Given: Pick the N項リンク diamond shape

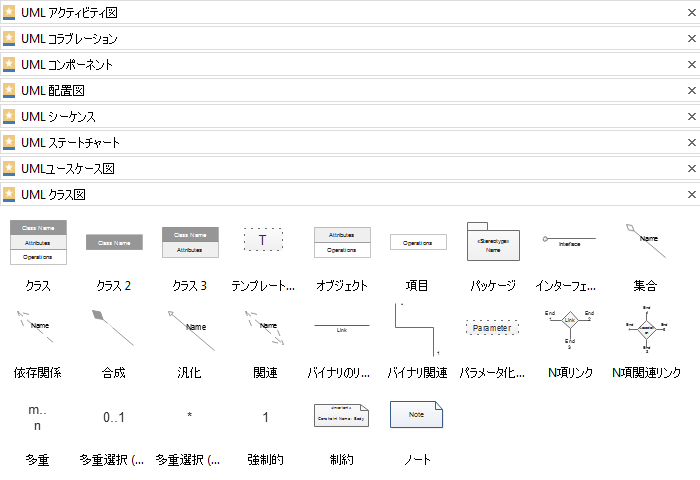Looking at the screenshot, I should click(570, 329).
